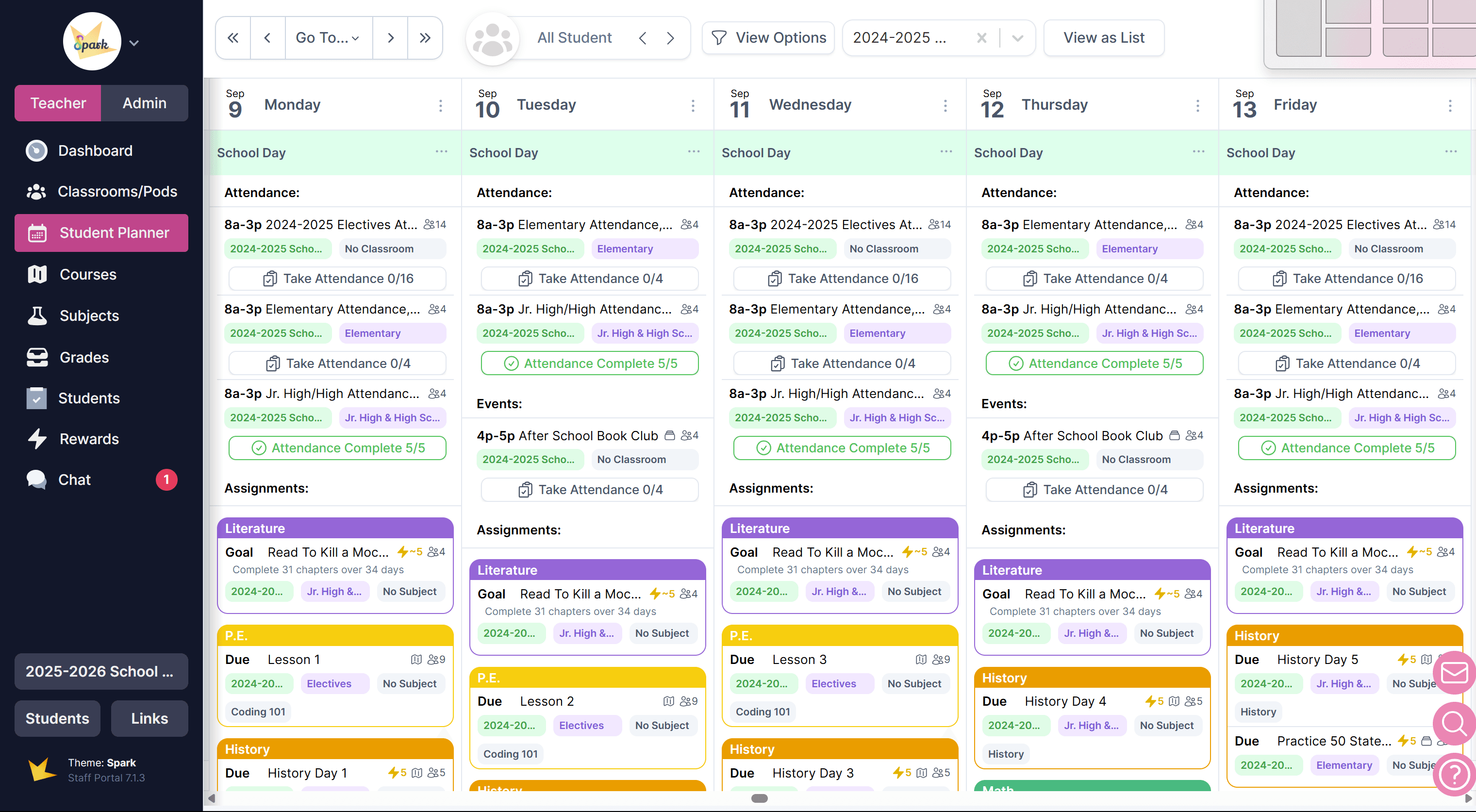This screenshot has height=812, width=1476.
Task: Open the floating help question-mark button
Action: click(1454, 774)
